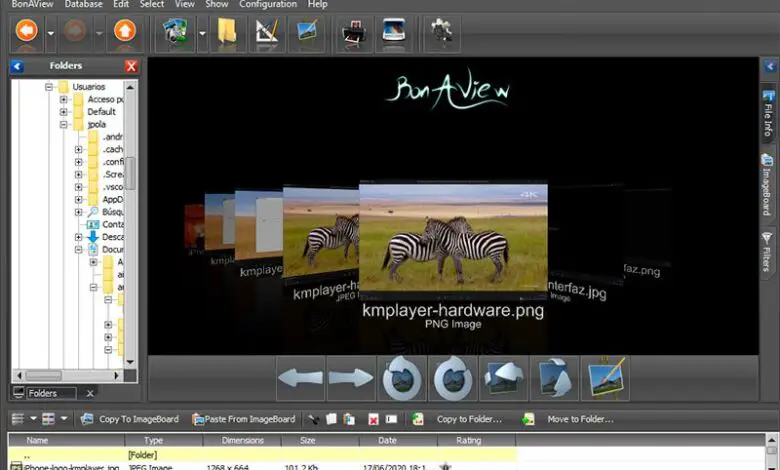780x470 pixels.
Task: Click the printer icon in top toolbar
Action: [x=353, y=34]
